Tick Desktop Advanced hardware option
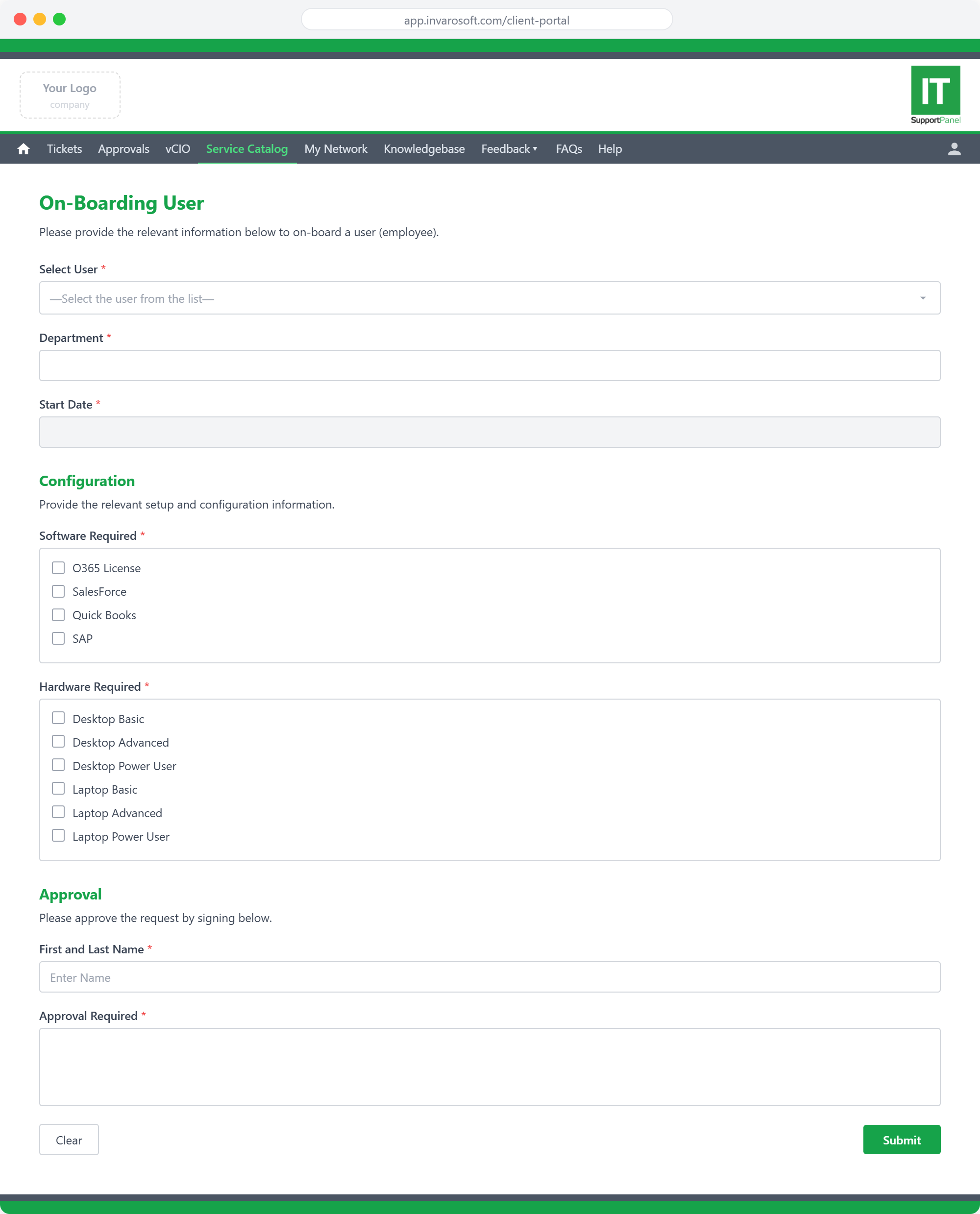 [58, 742]
